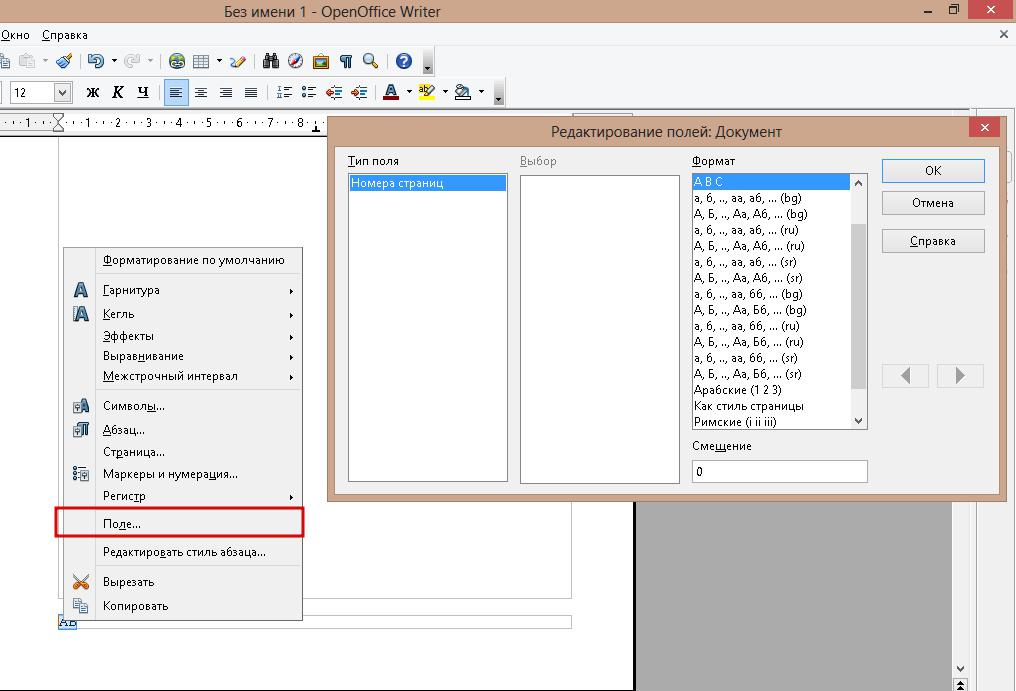Select format Как стиль страницы
The width and height of the screenshot is (1016, 691).
pyautogui.click(x=771, y=406)
